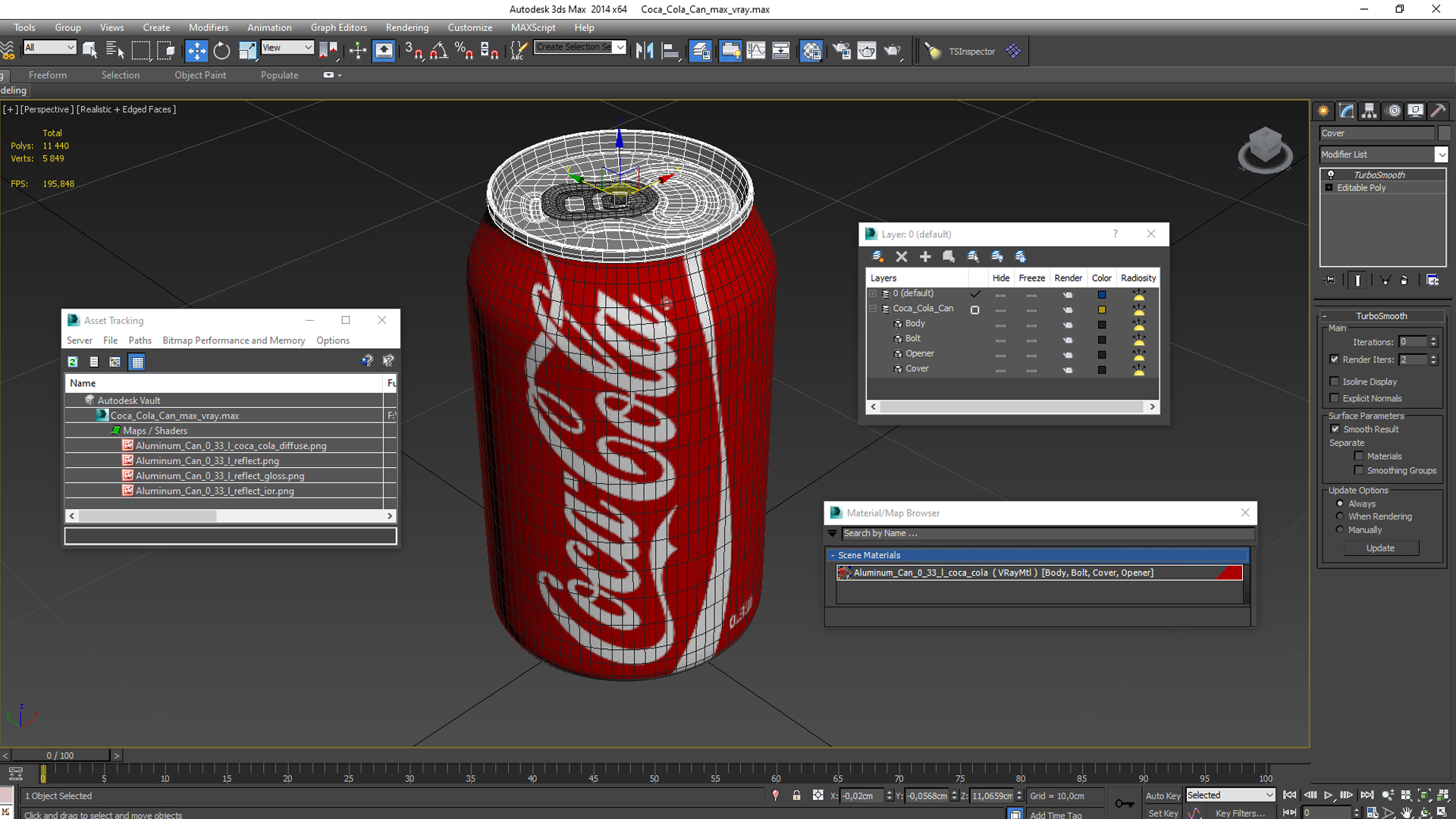Viewport: 1456px width, 819px height.
Task: Expand the 0 (default) layer tree
Action: (873, 293)
